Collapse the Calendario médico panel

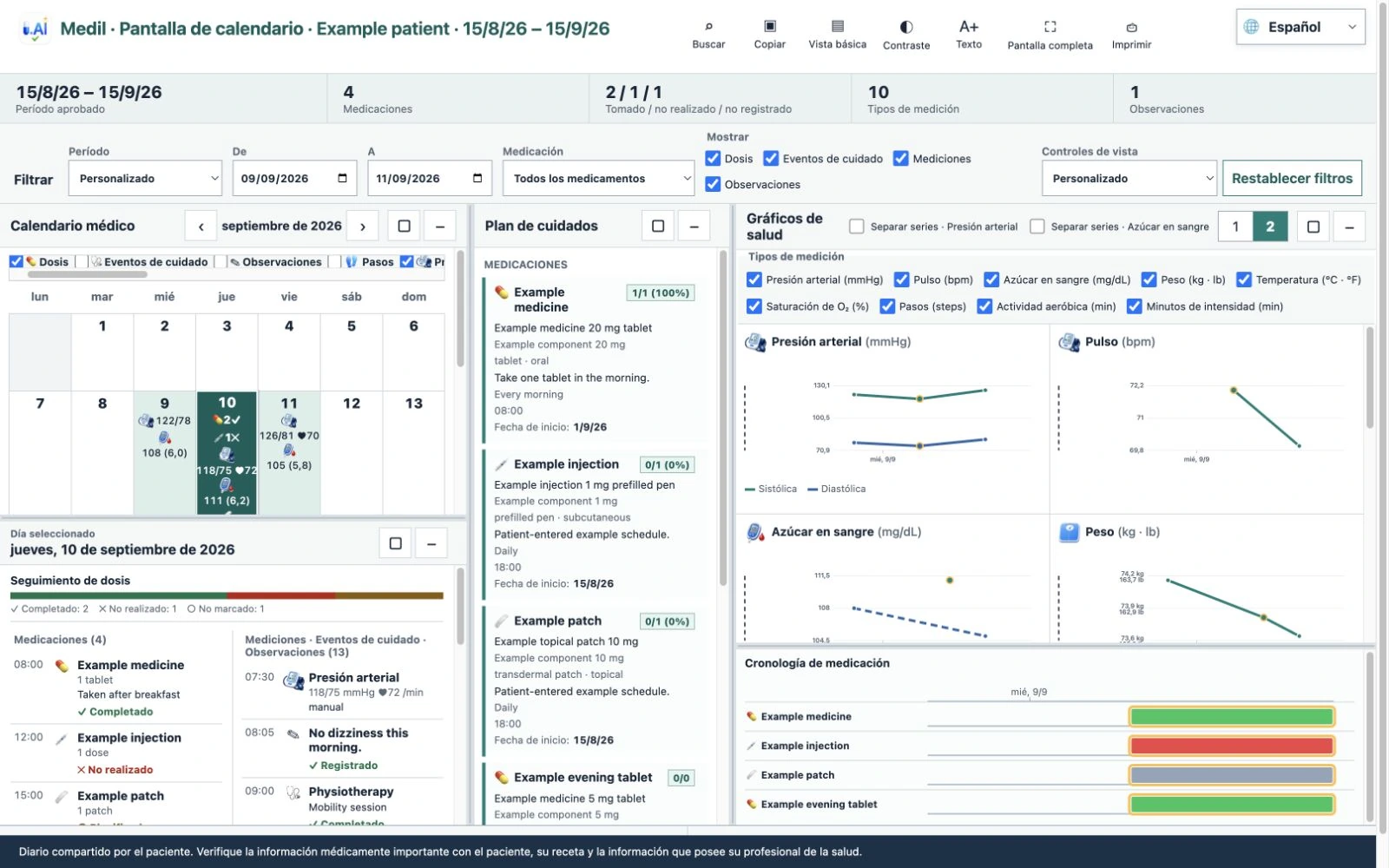point(440,227)
